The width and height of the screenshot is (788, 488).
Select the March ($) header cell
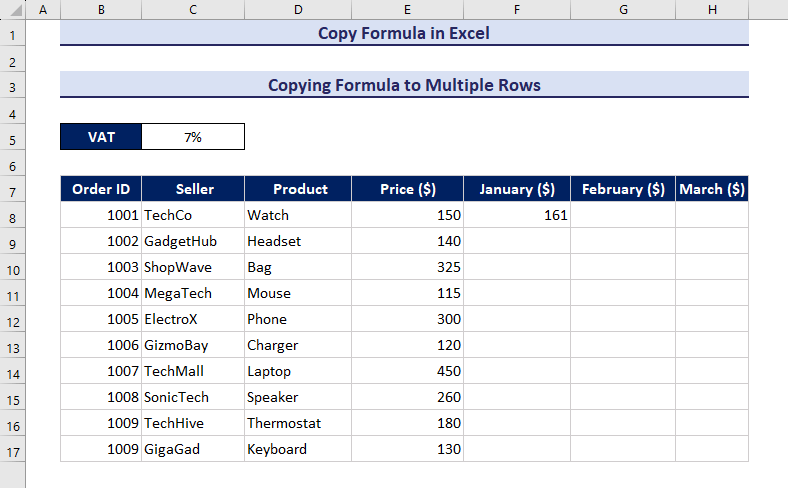(711, 189)
